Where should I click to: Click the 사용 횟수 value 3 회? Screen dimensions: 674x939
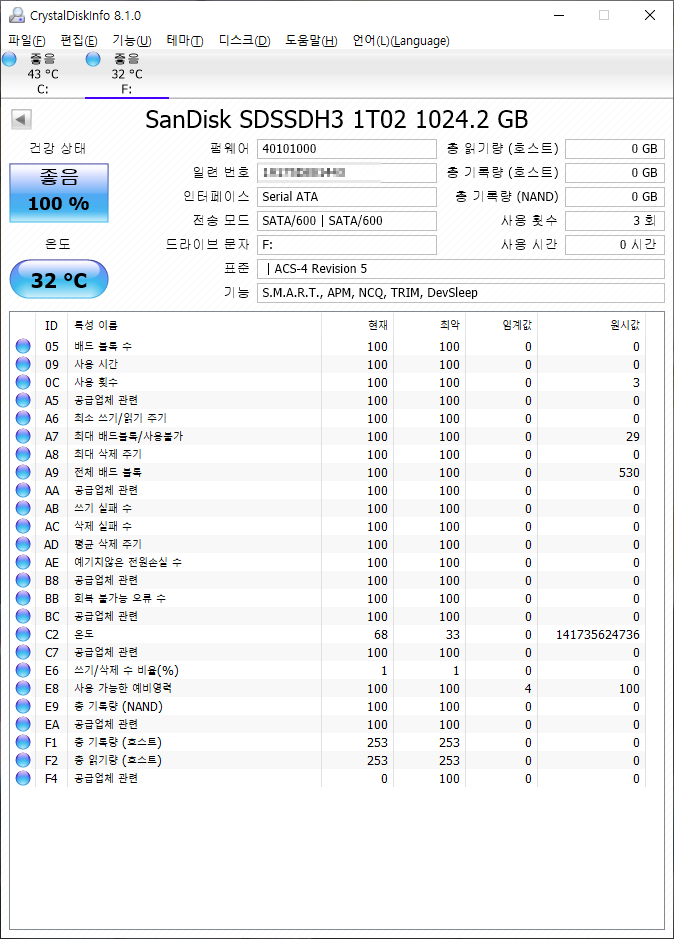[x=615, y=220]
